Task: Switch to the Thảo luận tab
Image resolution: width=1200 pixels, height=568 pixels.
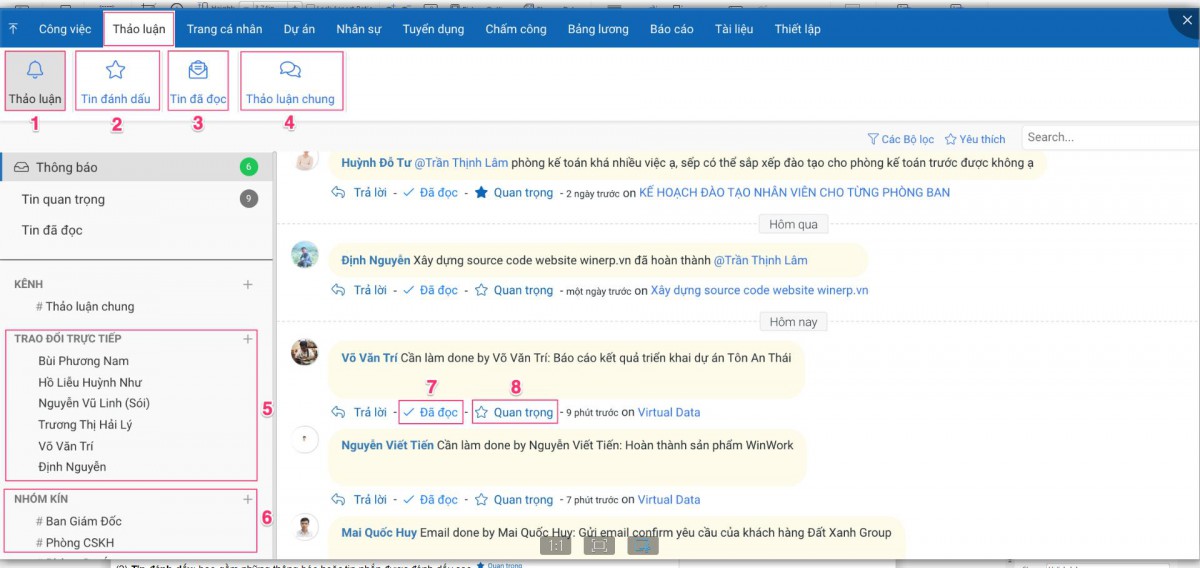Action: click(139, 29)
